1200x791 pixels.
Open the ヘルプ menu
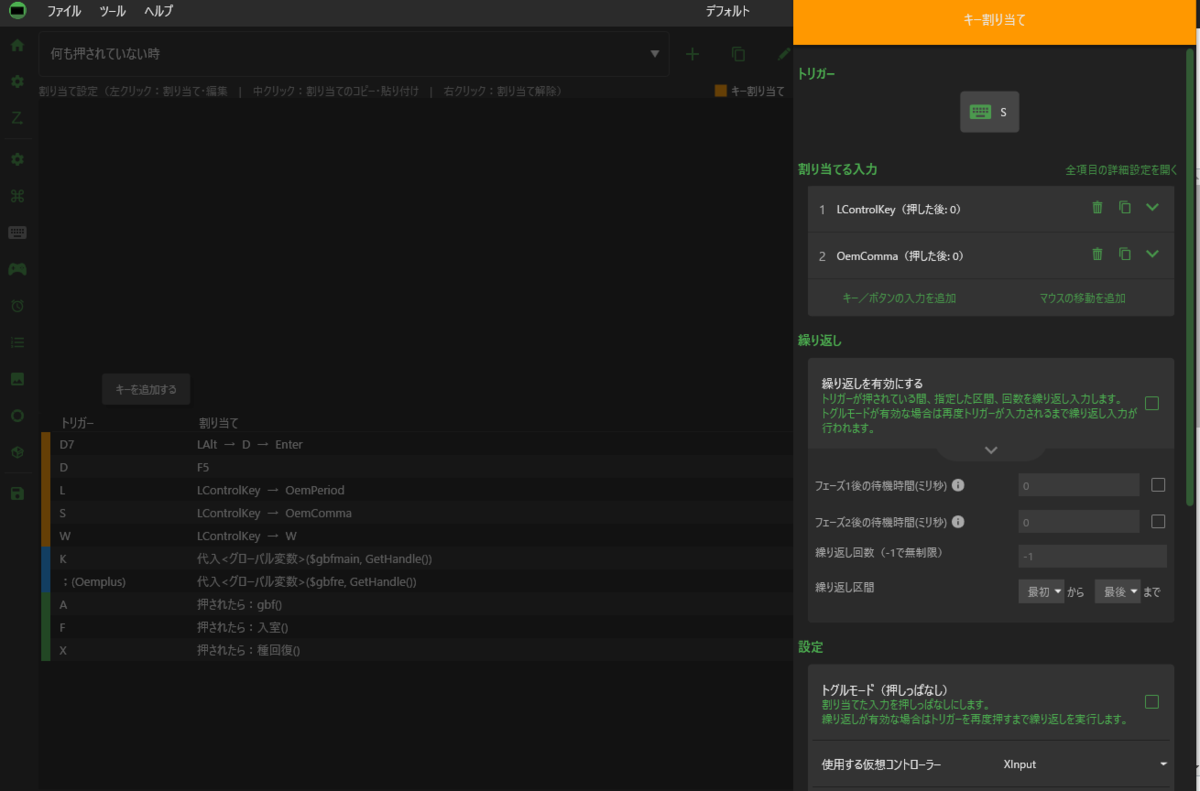click(158, 11)
